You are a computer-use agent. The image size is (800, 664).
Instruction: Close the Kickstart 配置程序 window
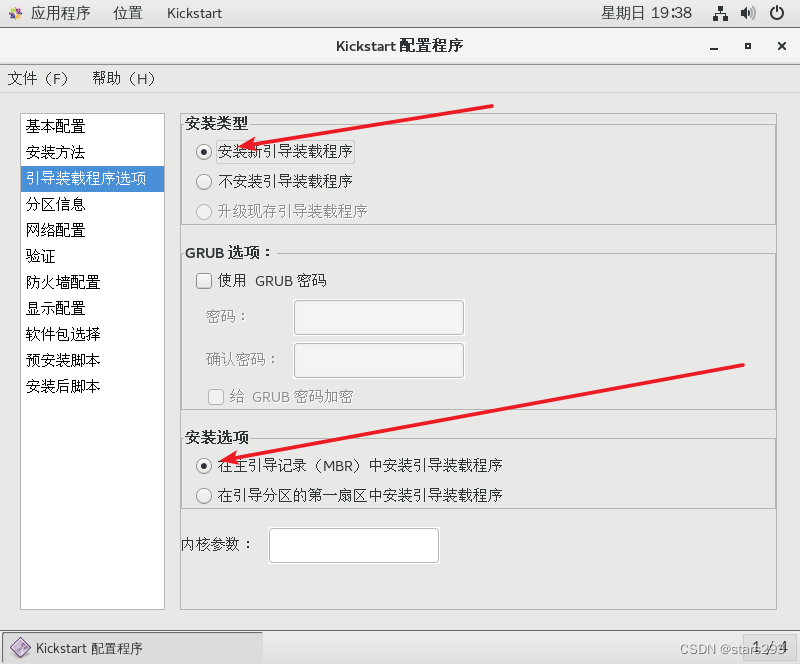coord(782,46)
